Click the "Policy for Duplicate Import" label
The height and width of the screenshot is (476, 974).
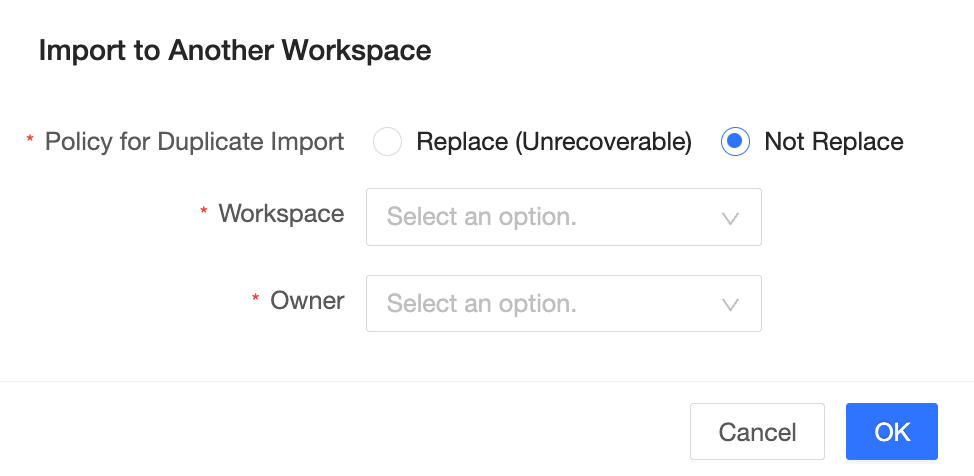point(195,142)
